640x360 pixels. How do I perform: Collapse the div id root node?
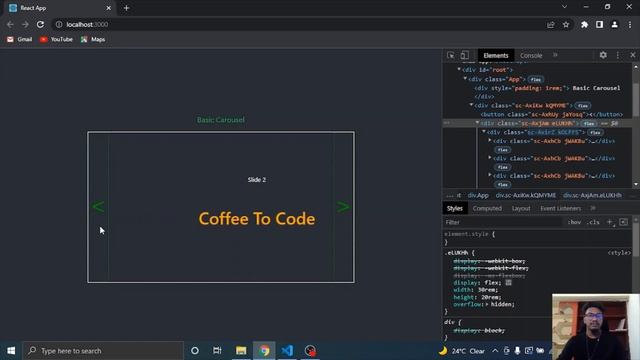coord(459,70)
